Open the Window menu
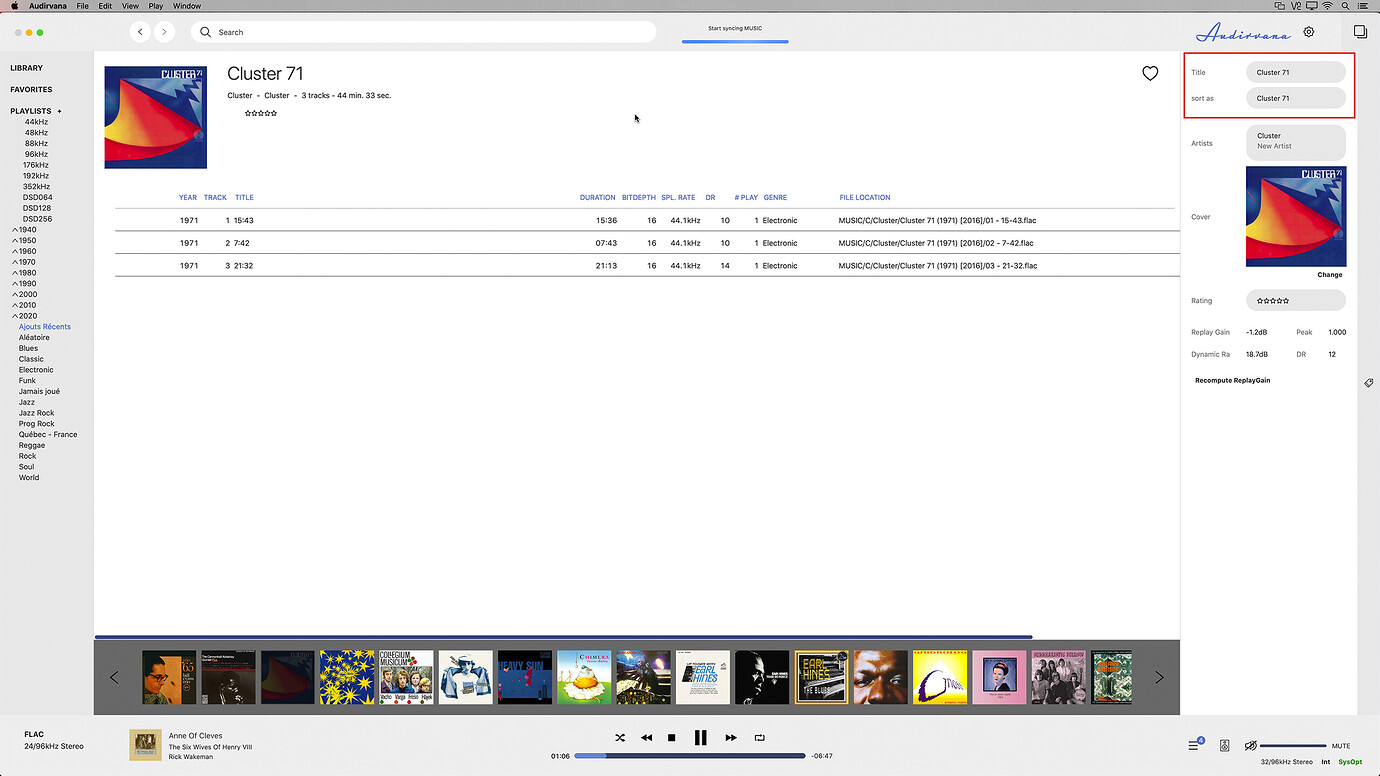1380x776 pixels. (187, 6)
